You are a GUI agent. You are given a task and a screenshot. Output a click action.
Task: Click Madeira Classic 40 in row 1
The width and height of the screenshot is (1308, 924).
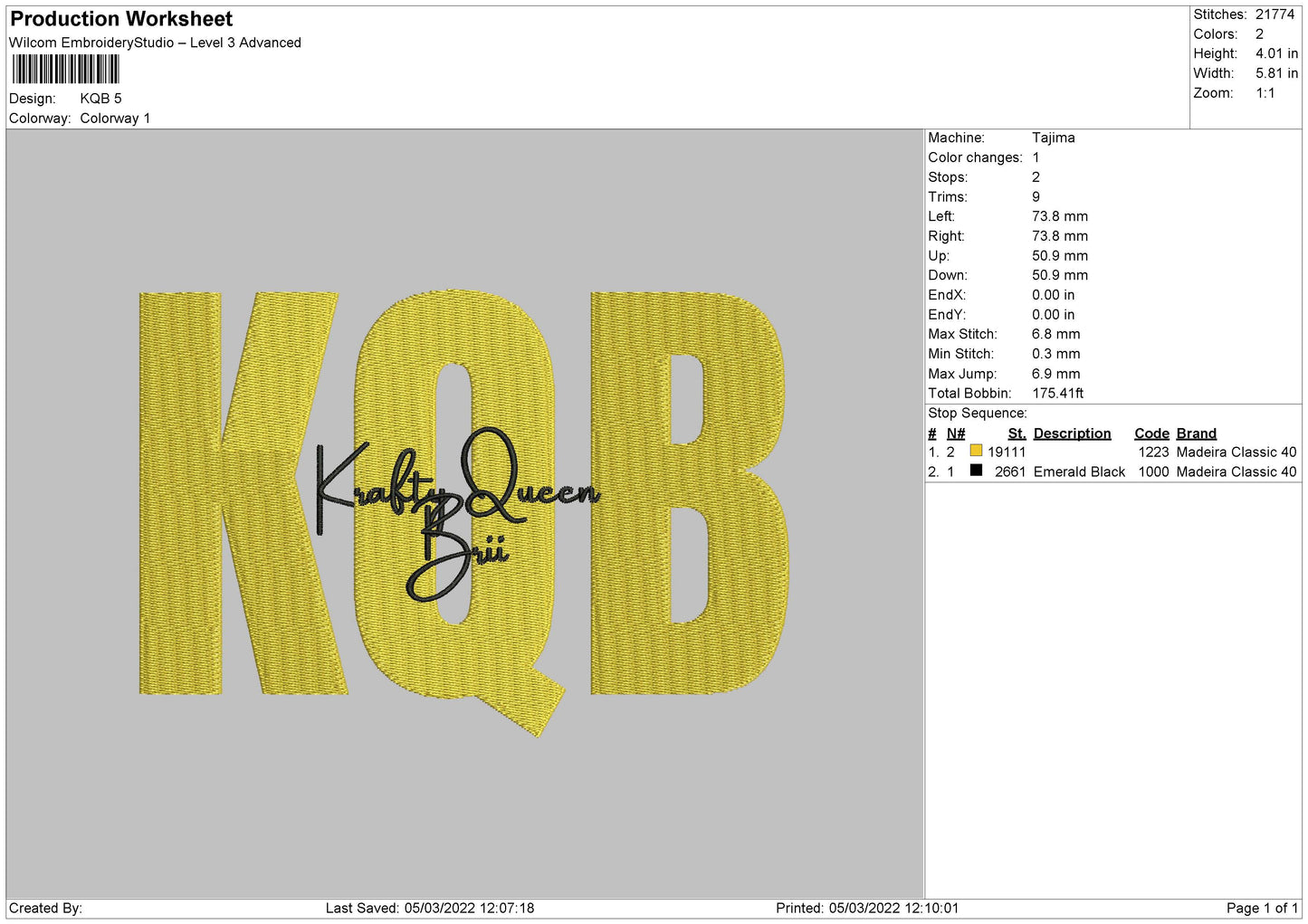[x=1236, y=452]
